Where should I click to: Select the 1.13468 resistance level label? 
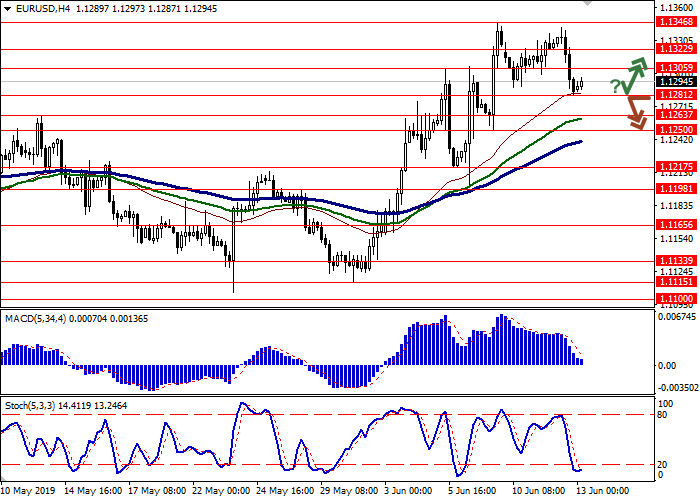[x=673, y=21]
